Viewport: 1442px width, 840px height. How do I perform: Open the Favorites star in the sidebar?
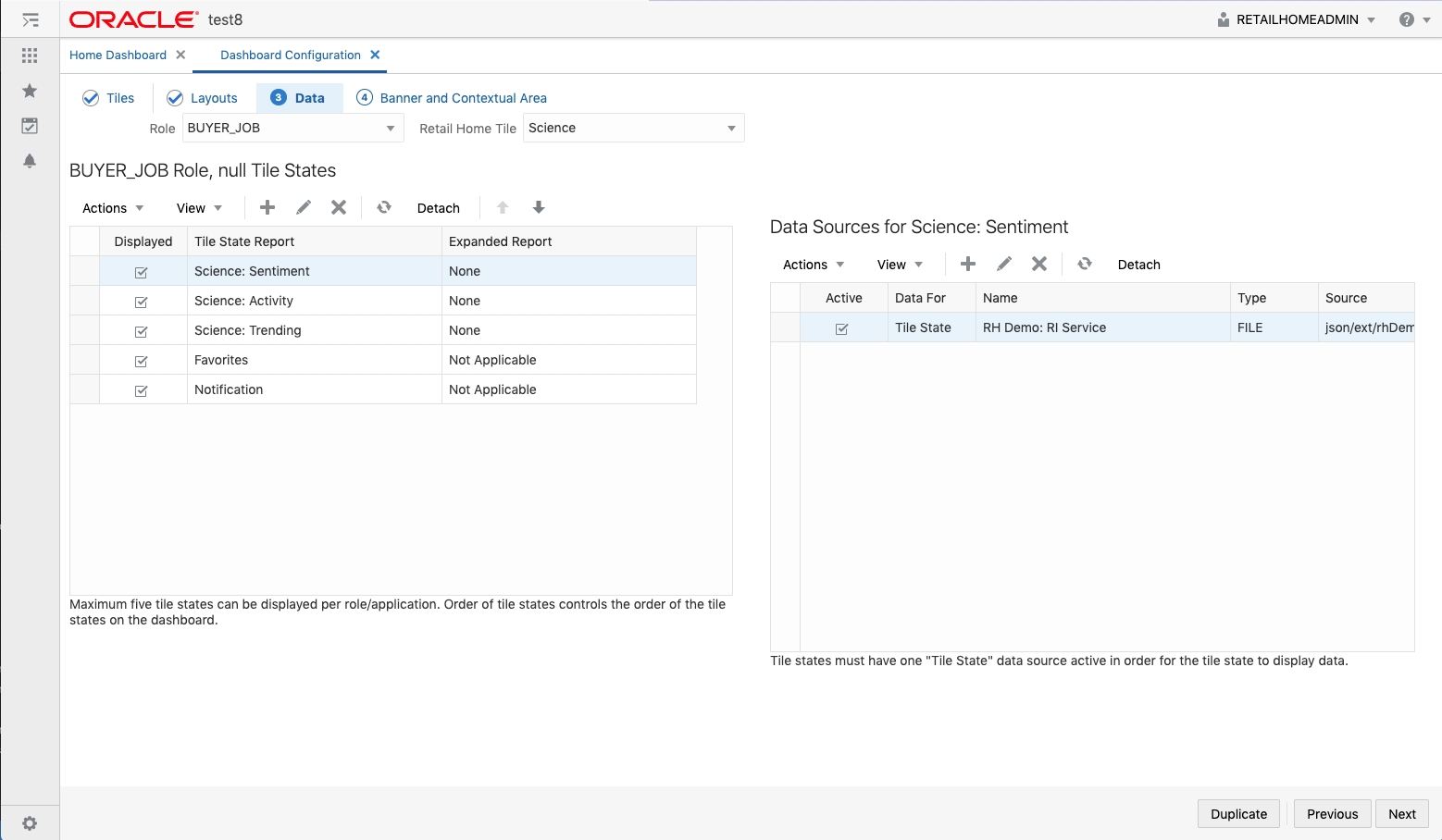click(29, 91)
